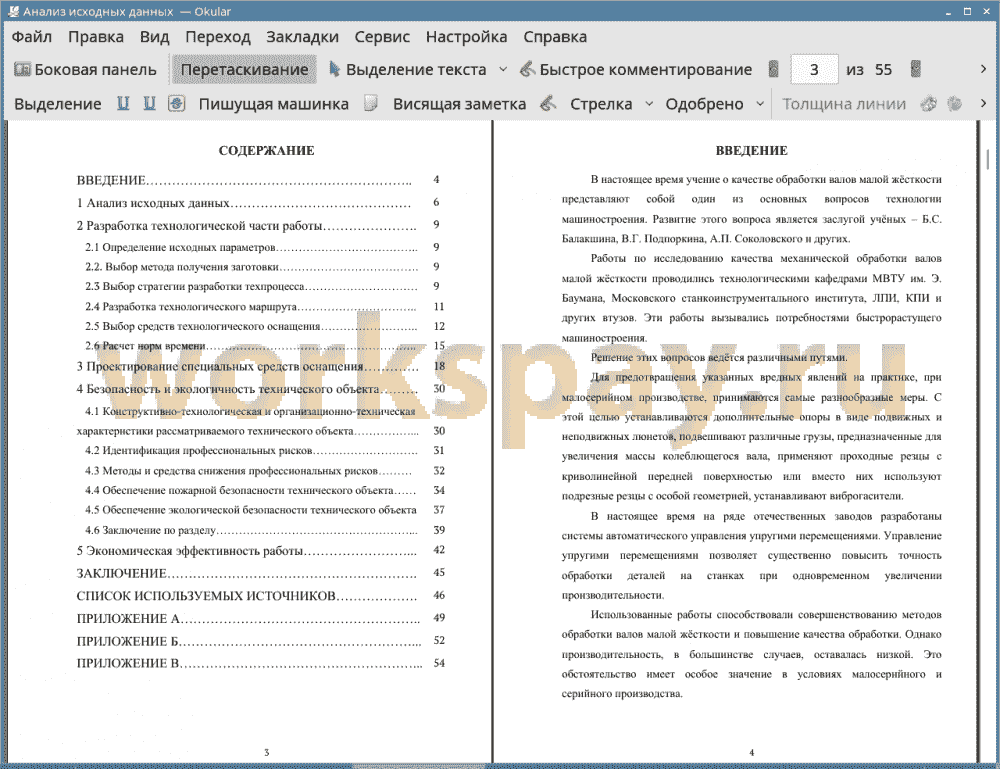The height and width of the screenshot is (769, 1000).
Task: Click the vertical scrollbar handle
Action: [988, 158]
